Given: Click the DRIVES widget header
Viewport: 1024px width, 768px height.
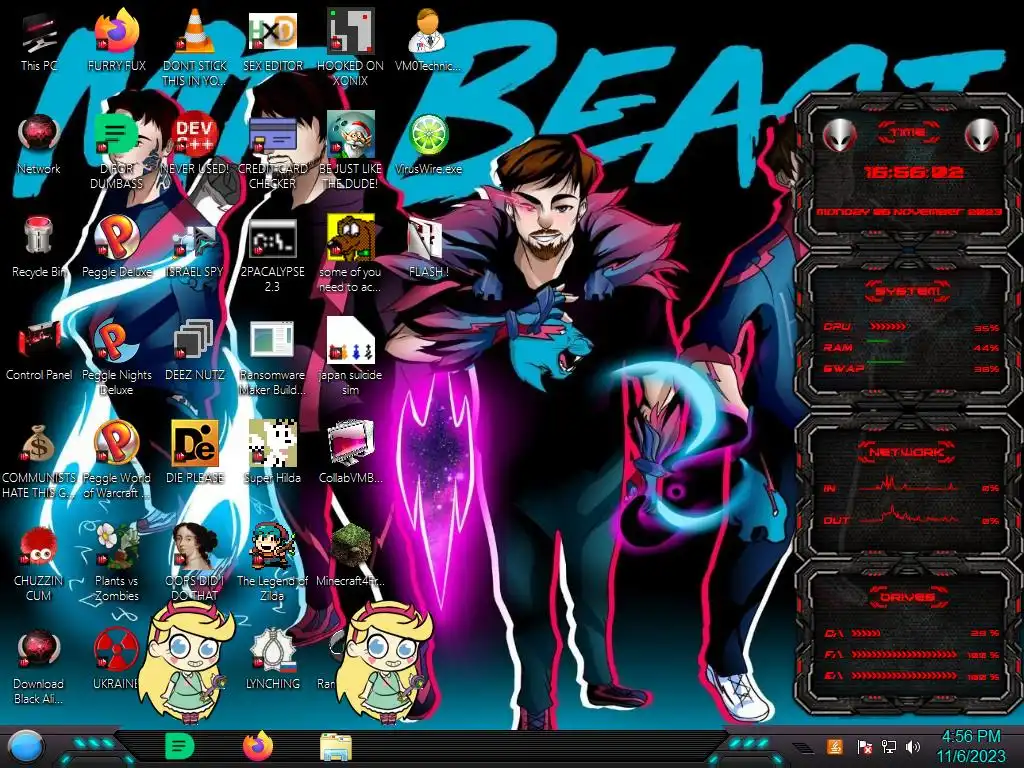Looking at the screenshot, I should click(x=907, y=596).
